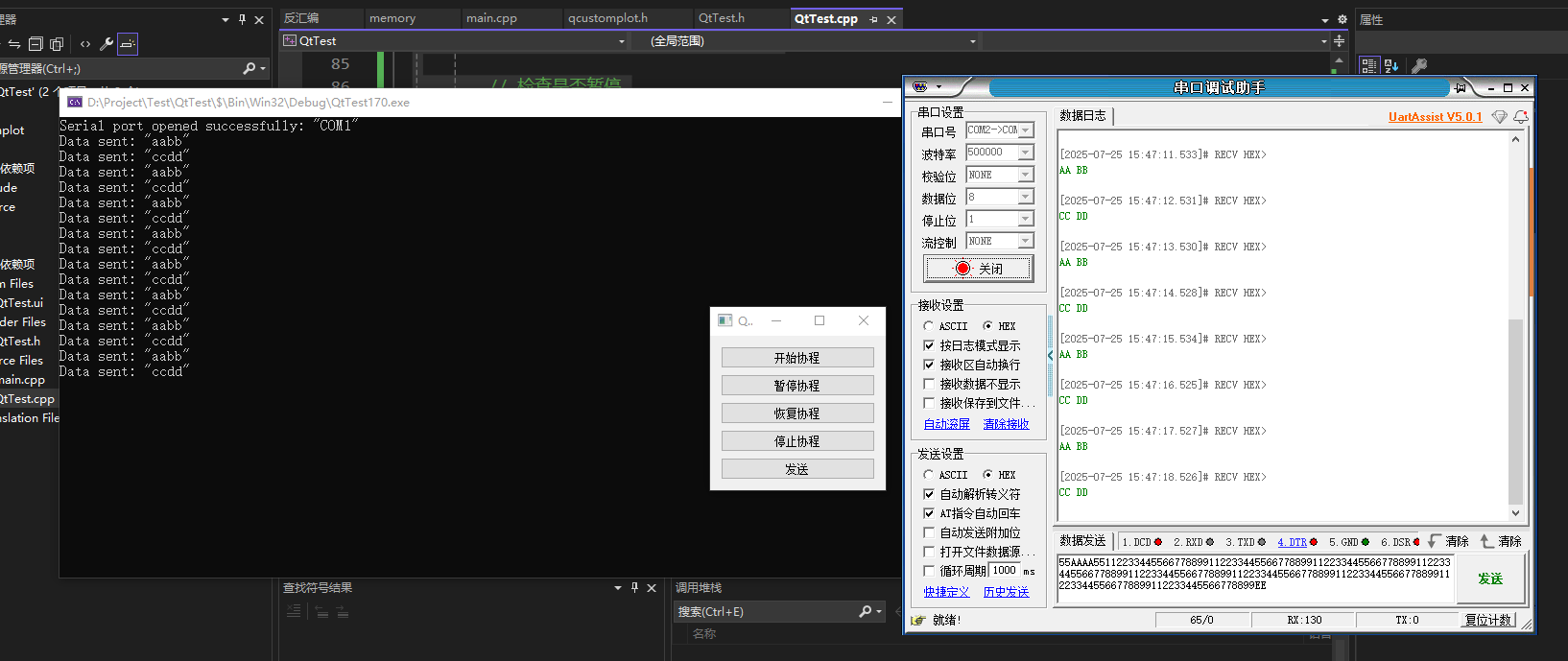Click the call stack search magnifier icon
The image size is (1568, 661).
pyautogui.click(x=866, y=611)
